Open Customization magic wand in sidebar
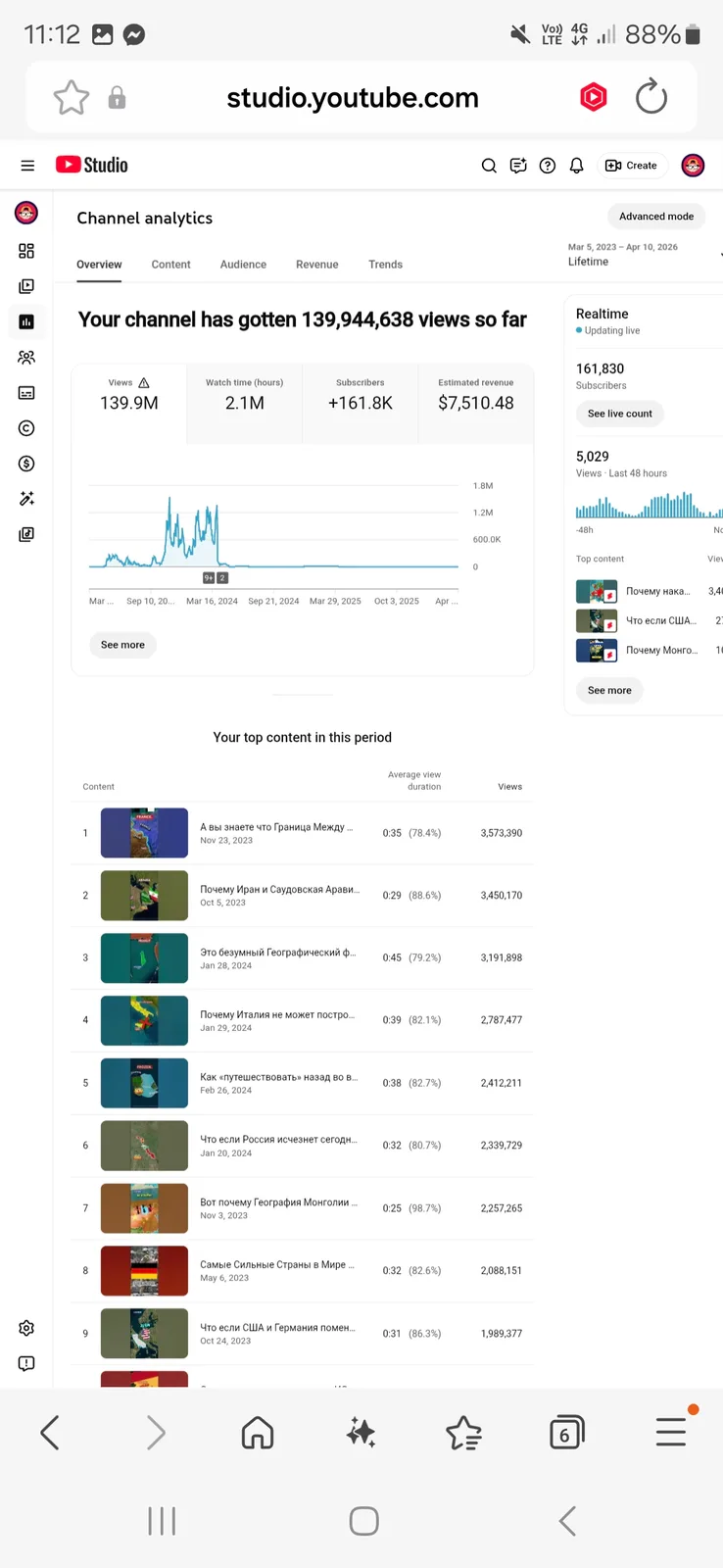 (26, 499)
